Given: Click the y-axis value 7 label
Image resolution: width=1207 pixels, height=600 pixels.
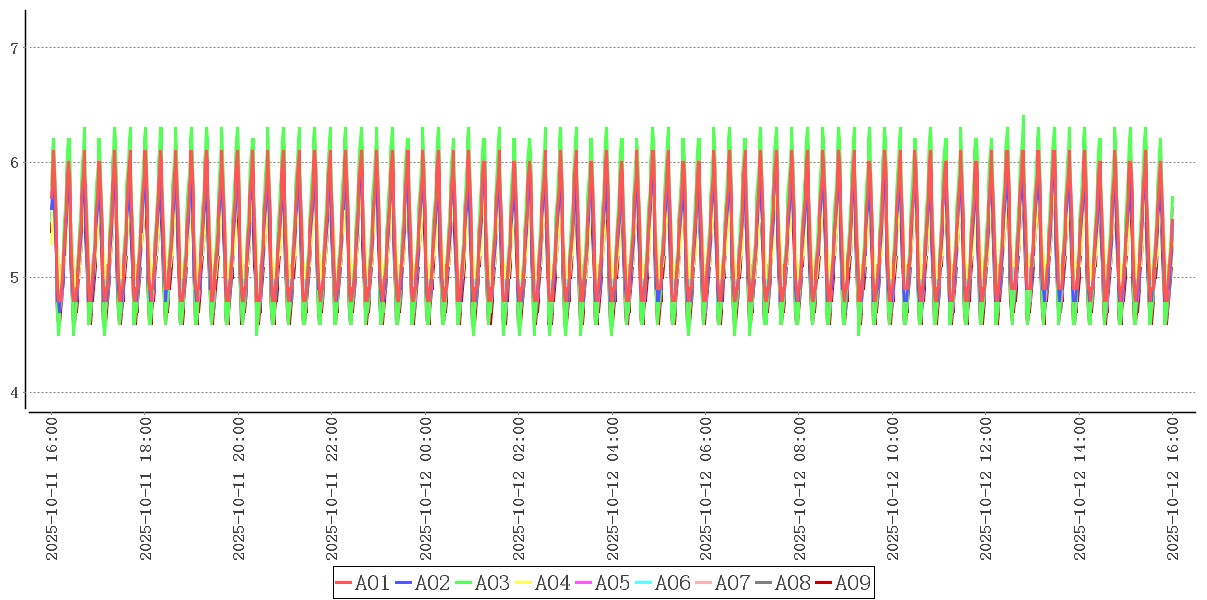Looking at the screenshot, I should click(x=14, y=47).
